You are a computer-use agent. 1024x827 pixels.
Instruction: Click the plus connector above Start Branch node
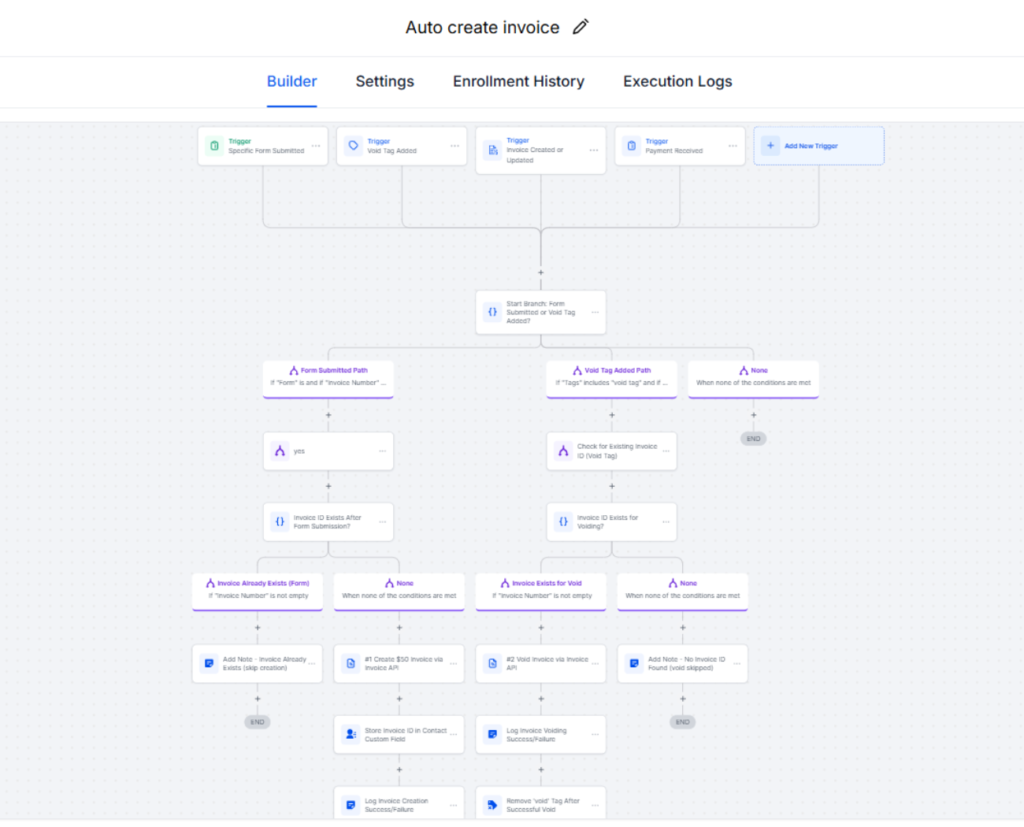click(541, 272)
